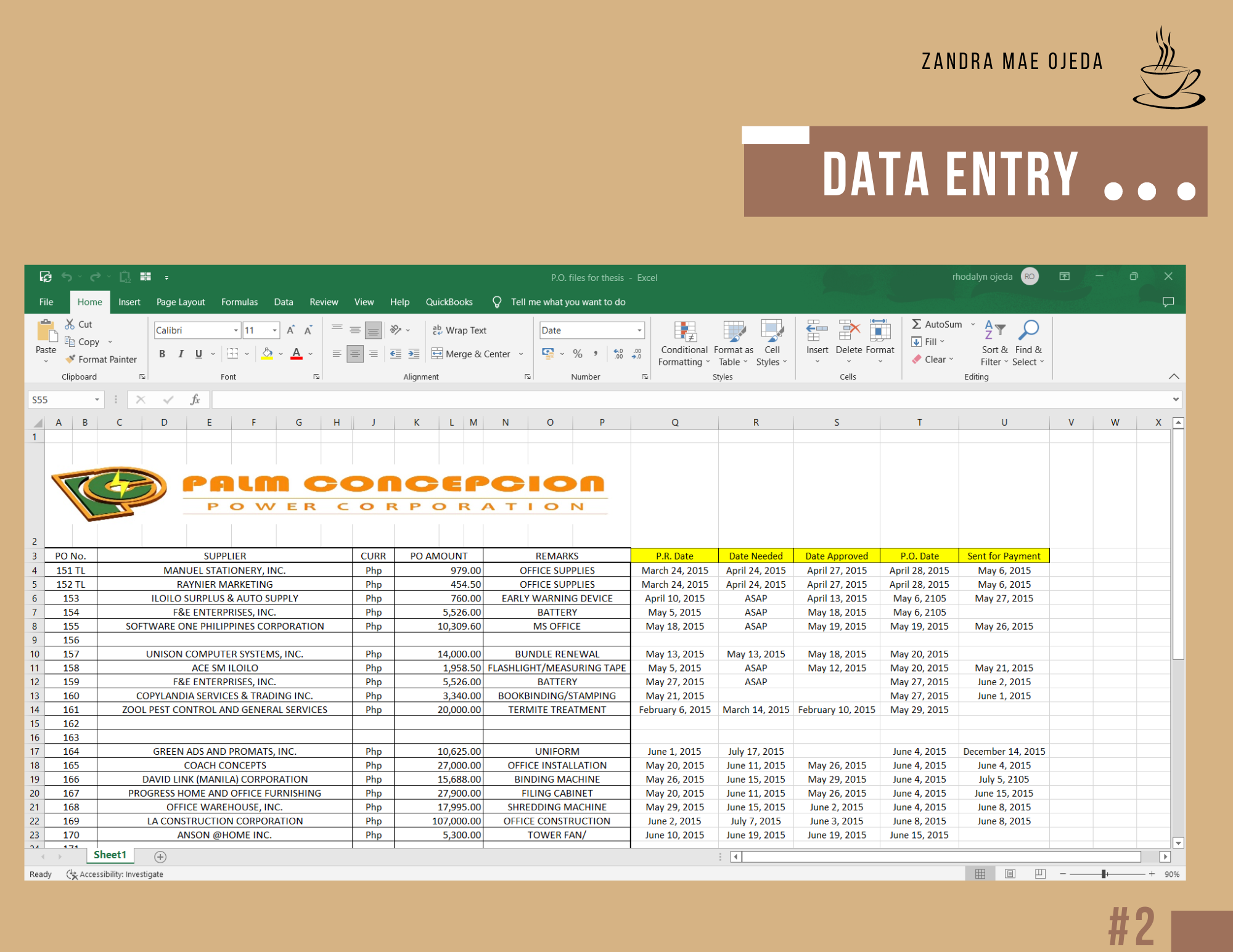The image size is (1233, 952).
Task: Click the Find & Select magnifier icon
Action: click(1028, 331)
